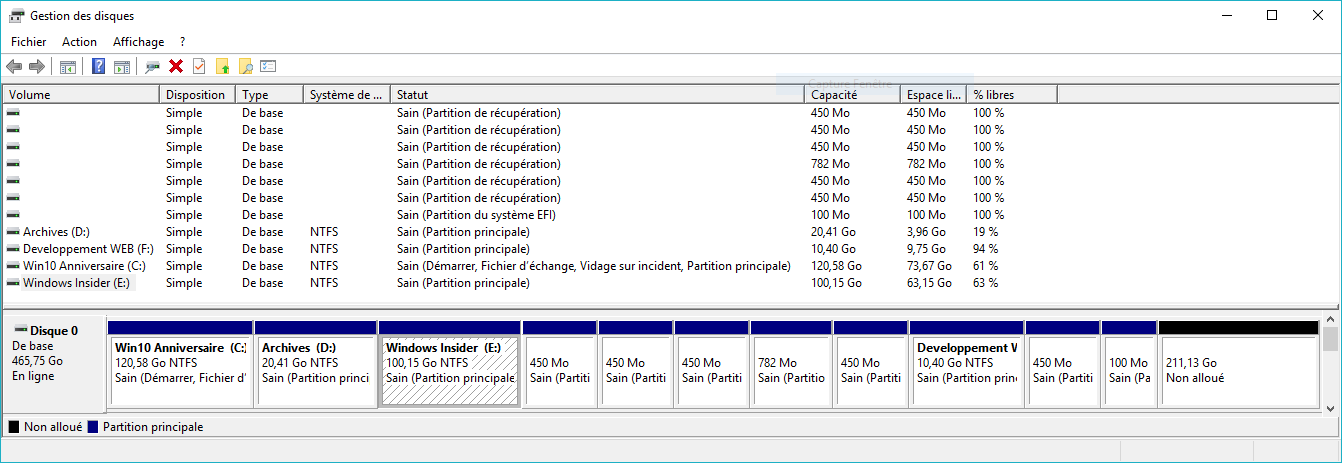Sort by the Capacité column header

tap(852, 95)
